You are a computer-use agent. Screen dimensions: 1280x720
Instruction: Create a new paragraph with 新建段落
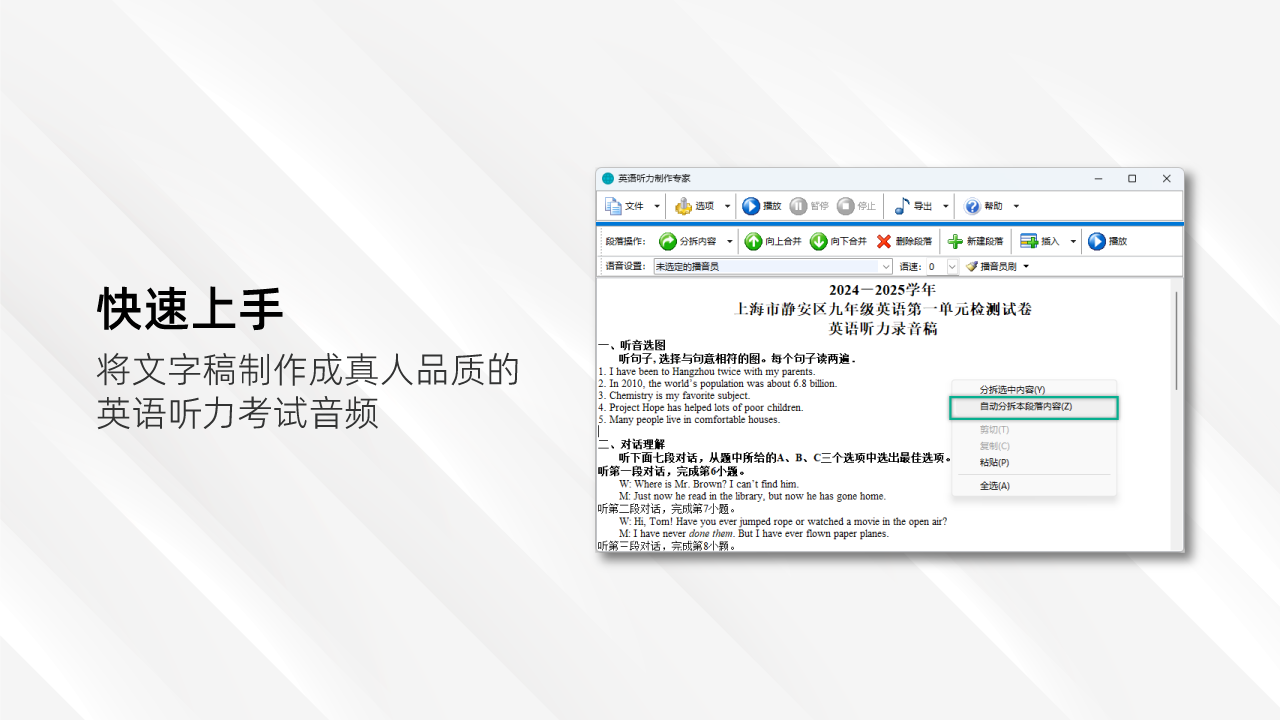coord(953,241)
